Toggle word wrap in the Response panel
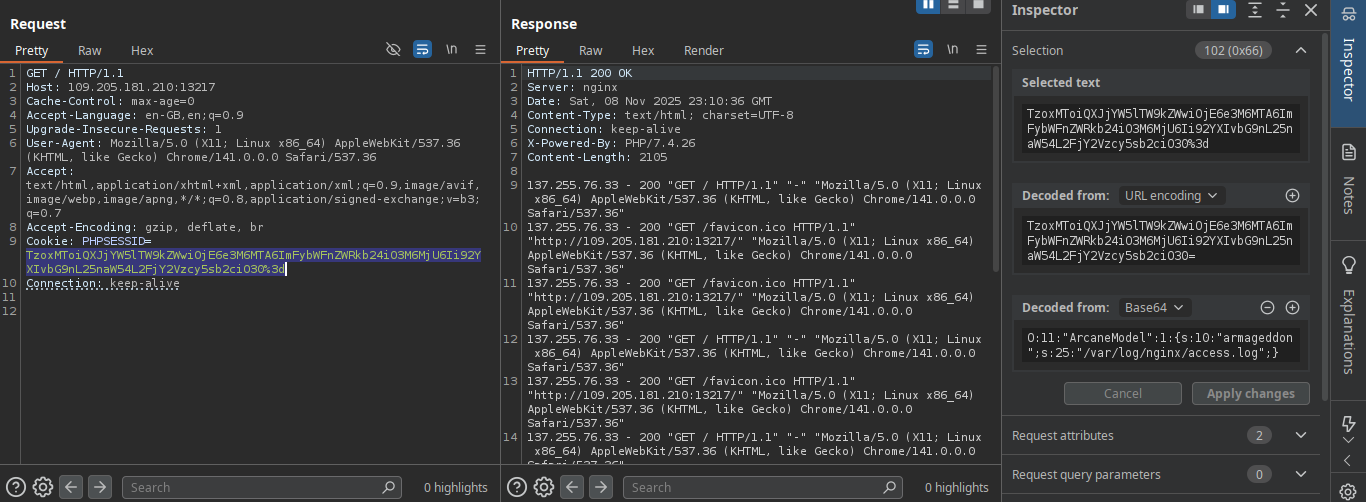Viewport: 1366px width, 502px height. coord(923,49)
